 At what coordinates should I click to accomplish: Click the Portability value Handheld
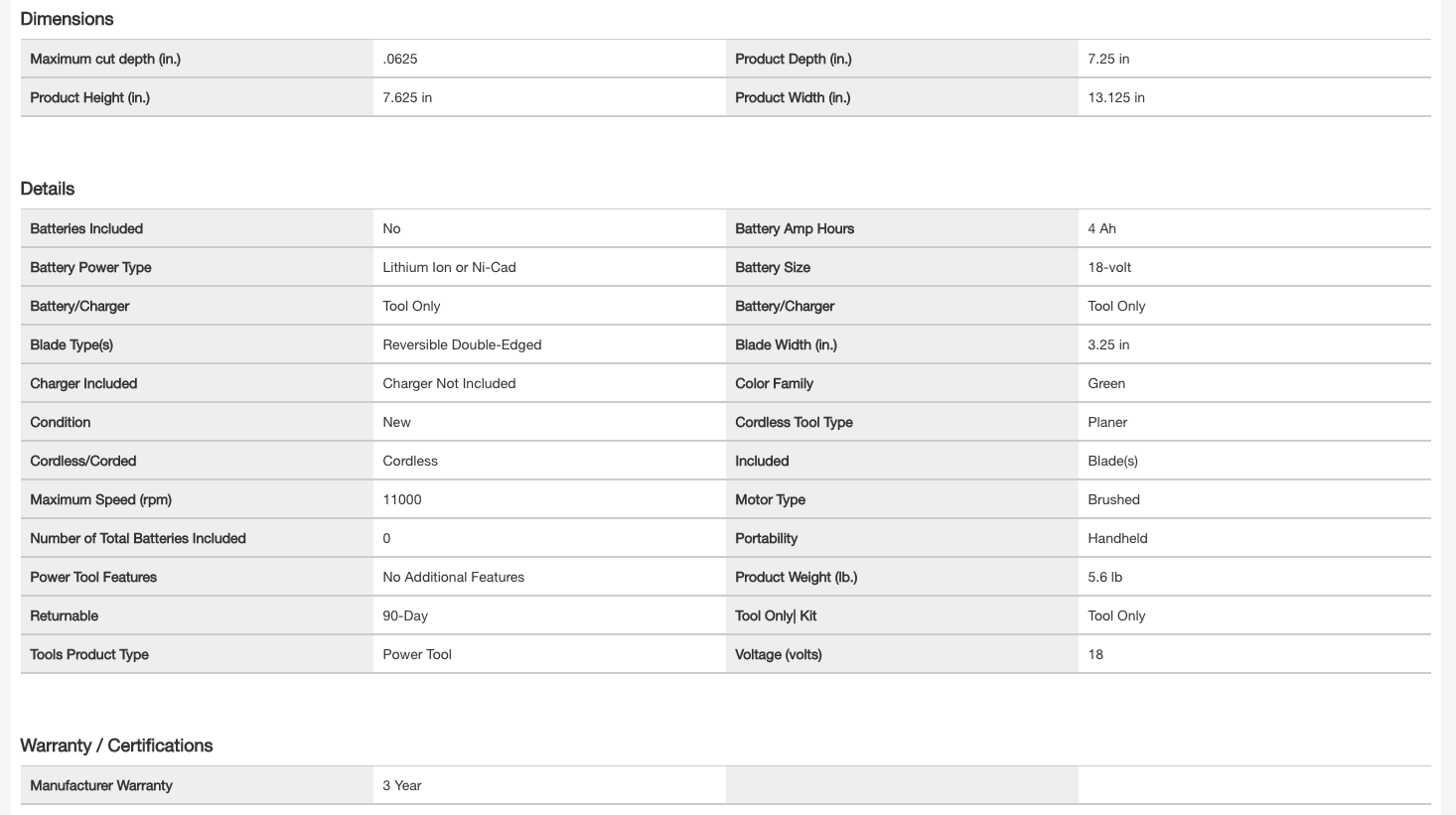[x=1117, y=538]
